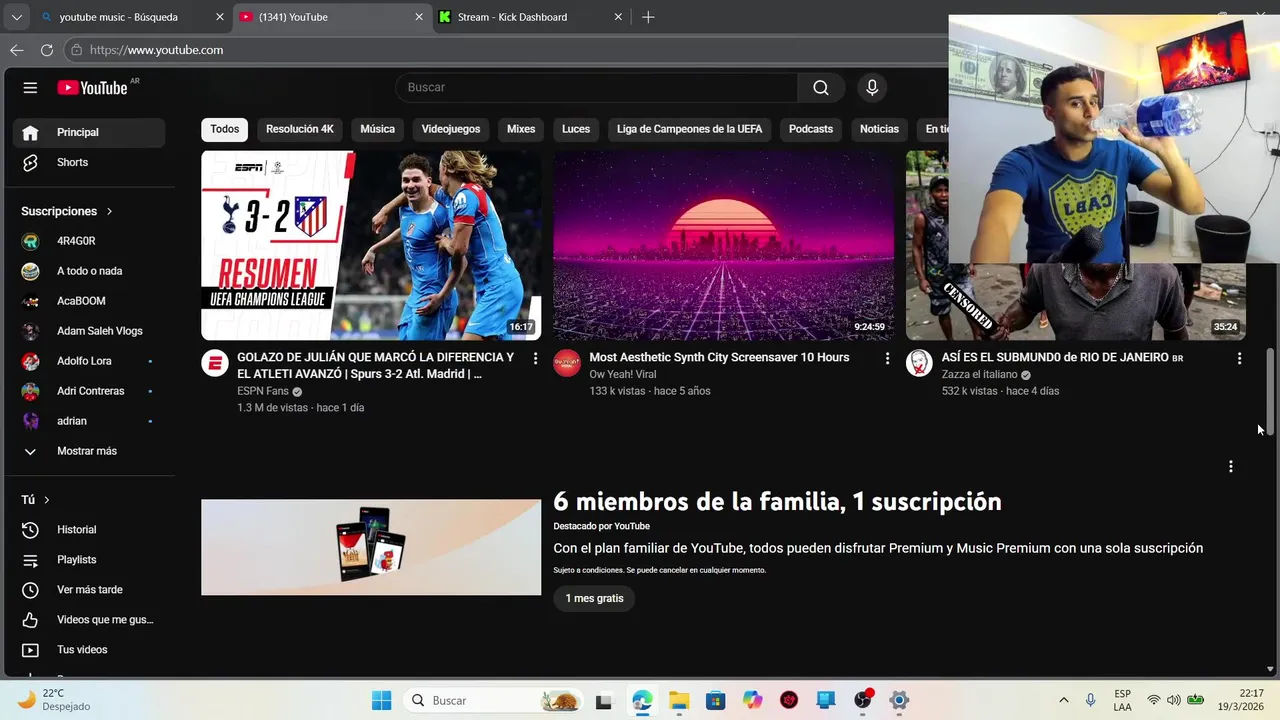The width and height of the screenshot is (1280, 720).
Task: Select the Luces filter chip
Action: click(576, 129)
